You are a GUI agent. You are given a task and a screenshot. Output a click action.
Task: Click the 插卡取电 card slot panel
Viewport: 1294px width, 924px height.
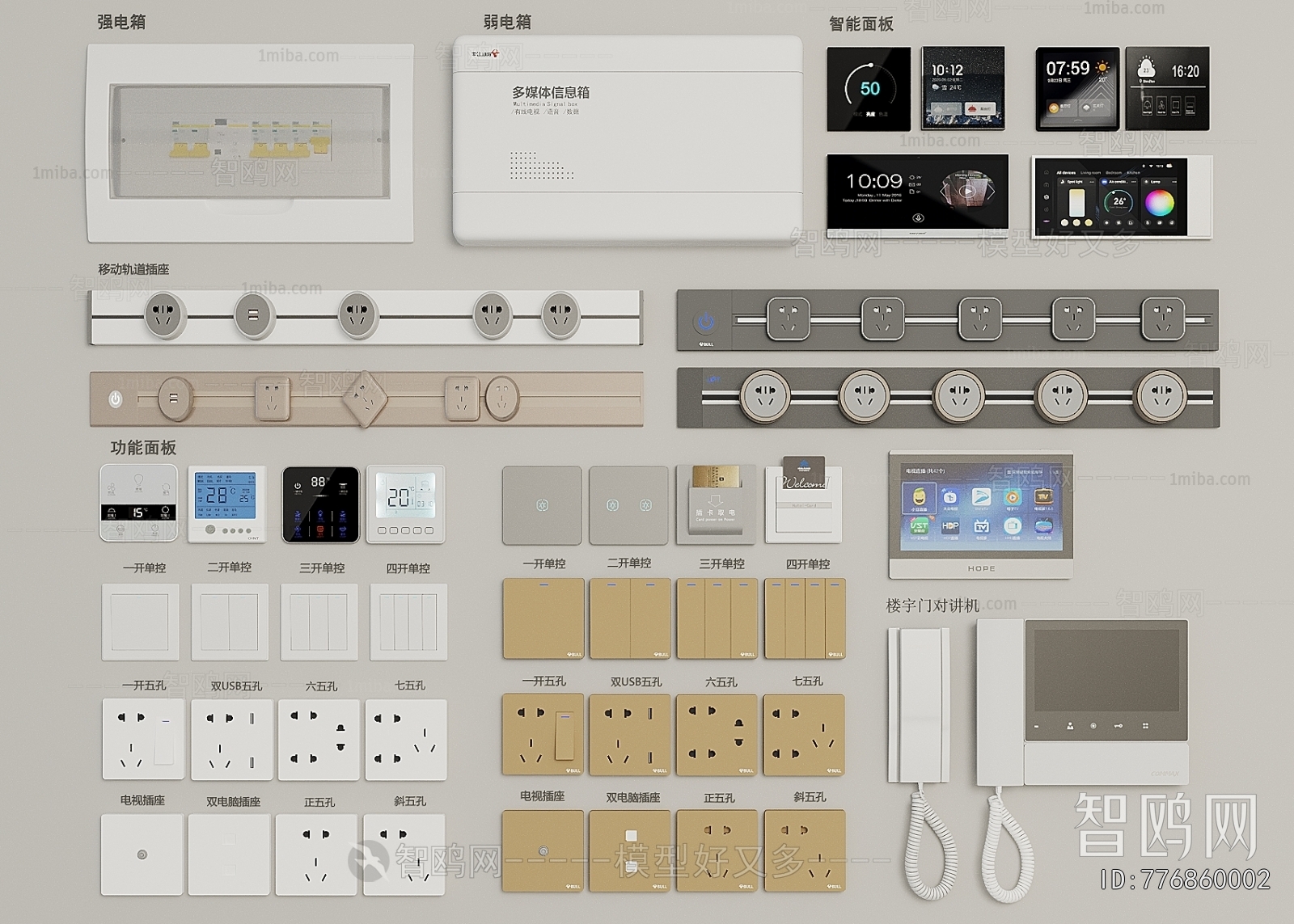point(717,504)
